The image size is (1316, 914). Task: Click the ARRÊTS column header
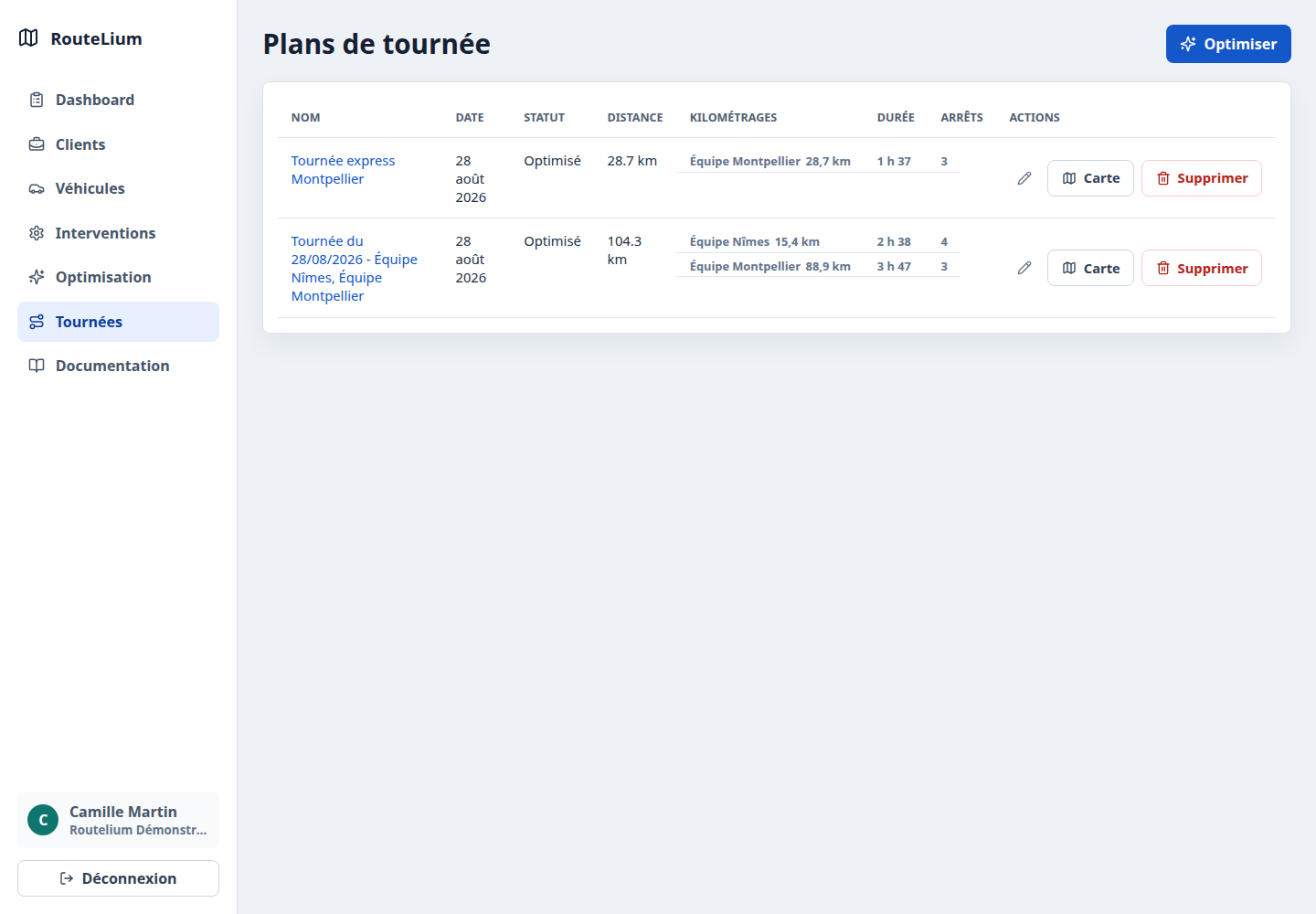(x=961, y=118)
